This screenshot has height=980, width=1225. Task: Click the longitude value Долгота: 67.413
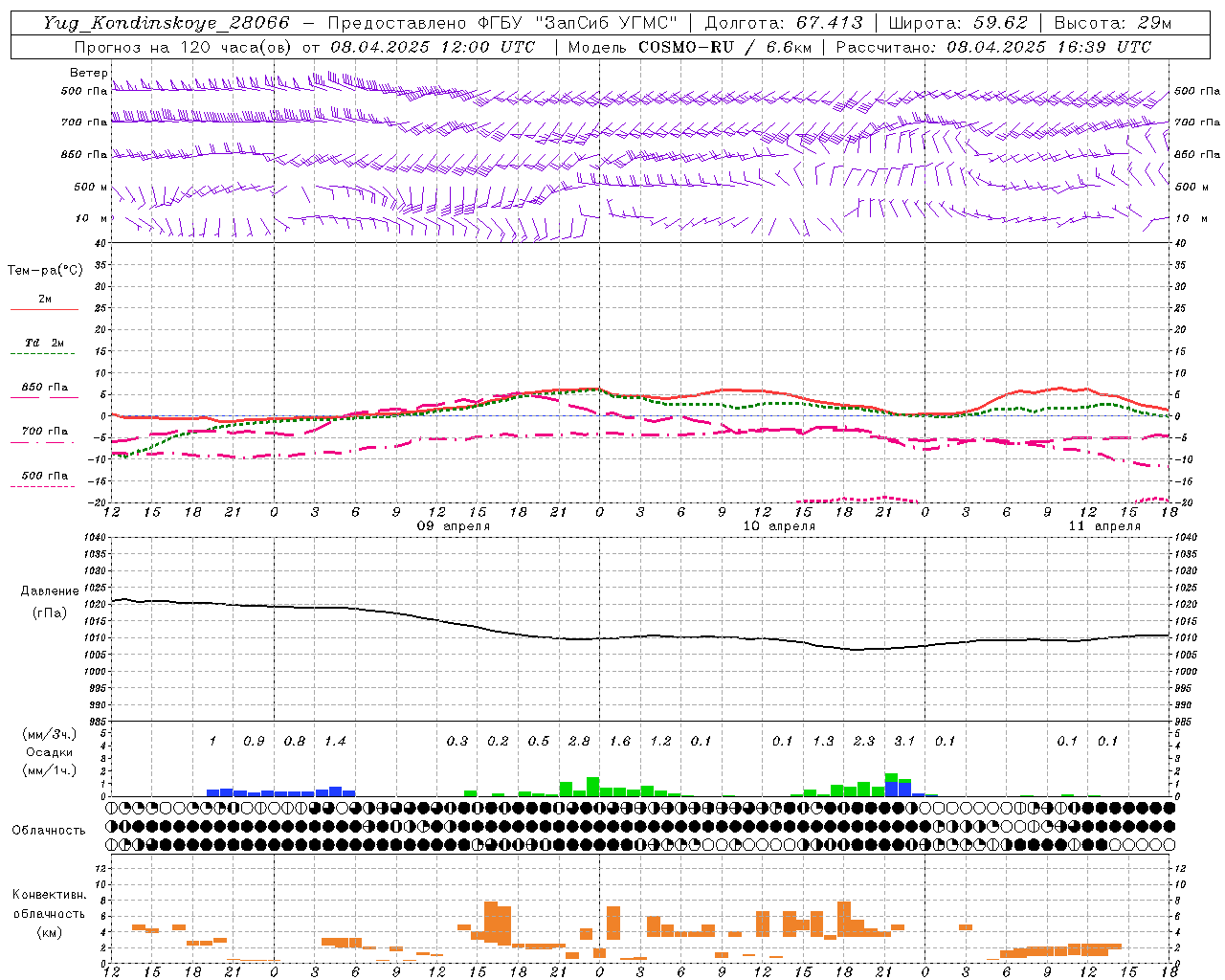[x=784, y=23]
